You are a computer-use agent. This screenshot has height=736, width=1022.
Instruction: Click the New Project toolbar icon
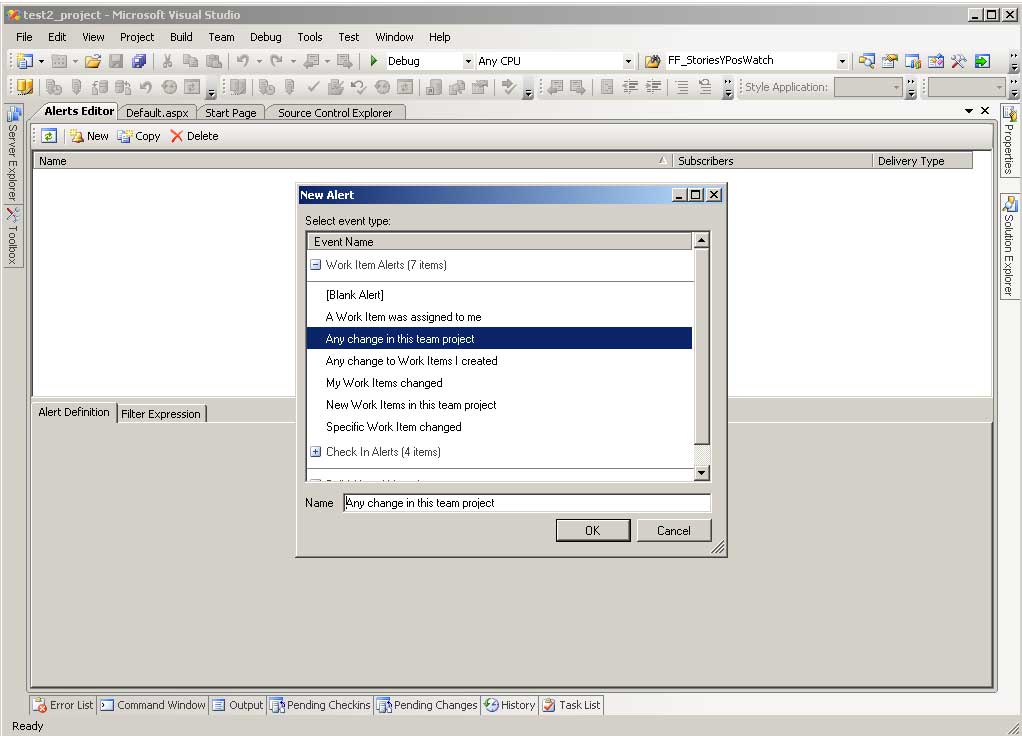click(x=25, y=61)
